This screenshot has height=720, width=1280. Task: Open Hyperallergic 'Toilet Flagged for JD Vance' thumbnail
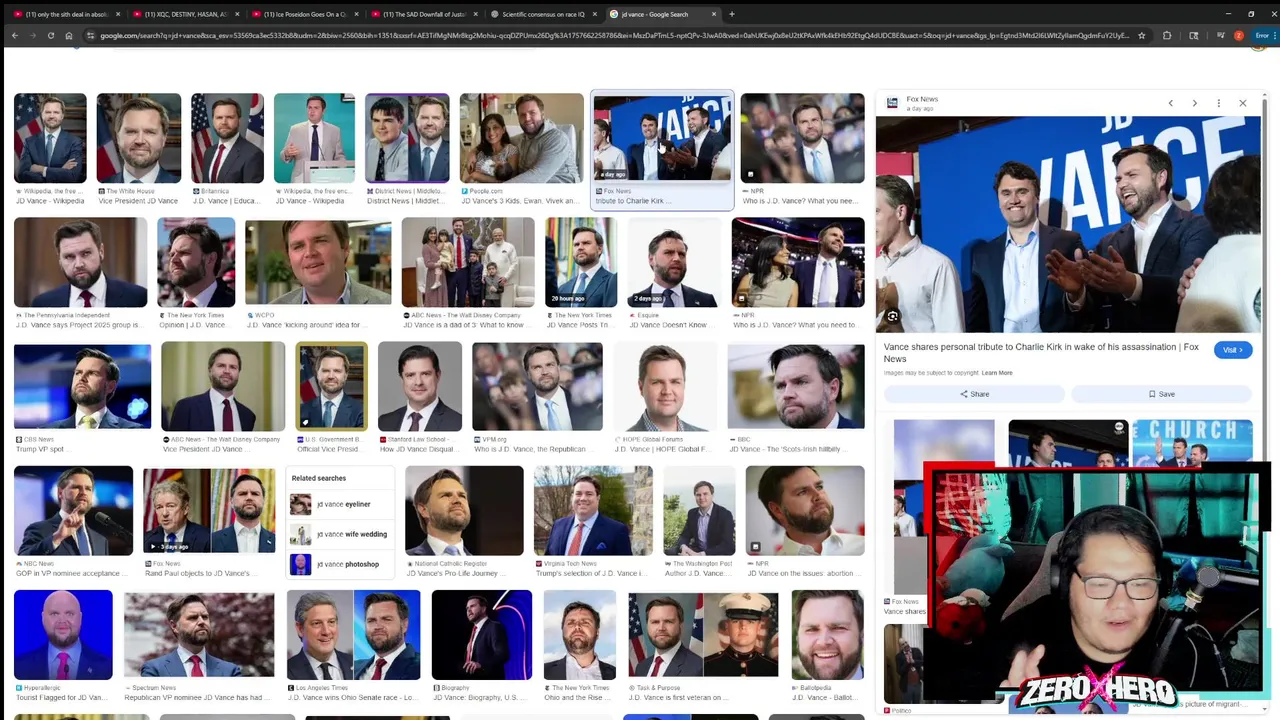63,635
